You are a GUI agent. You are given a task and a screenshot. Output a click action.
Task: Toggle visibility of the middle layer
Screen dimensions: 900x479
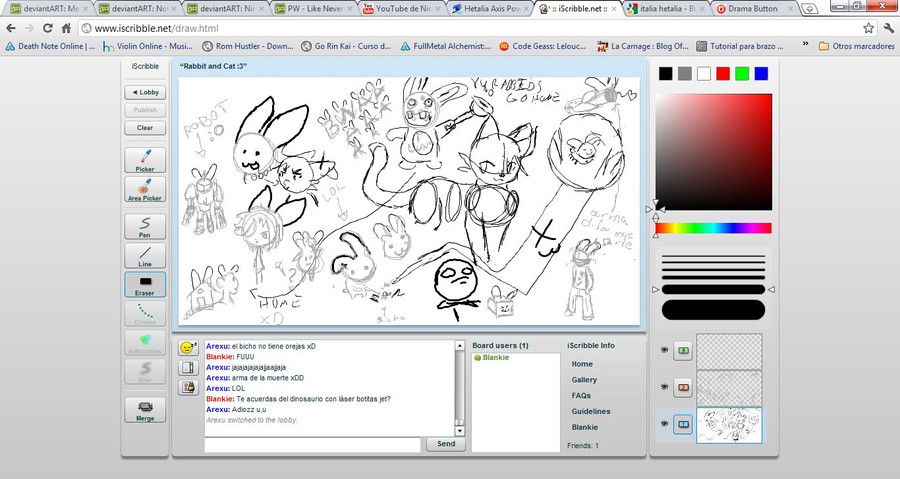664,387
